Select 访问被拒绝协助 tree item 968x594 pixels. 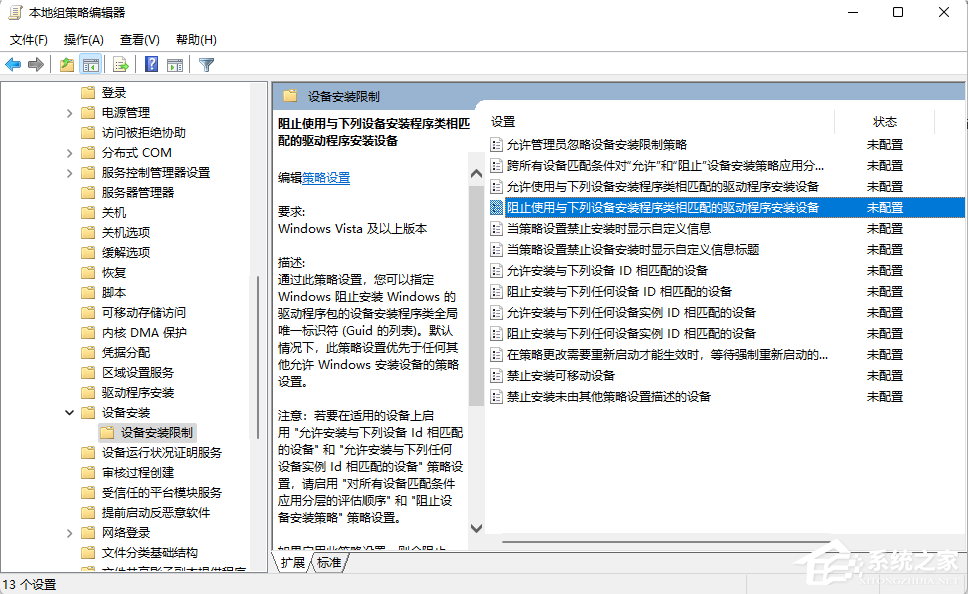click(143, 133)
